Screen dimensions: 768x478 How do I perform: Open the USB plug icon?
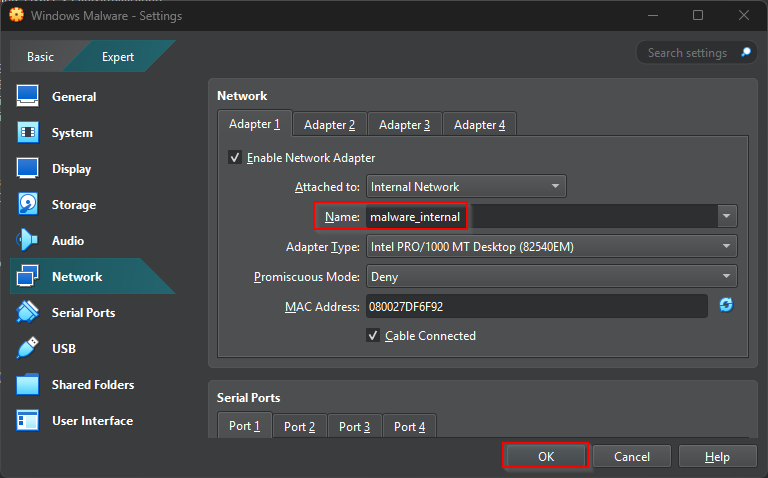click(27, 348)
